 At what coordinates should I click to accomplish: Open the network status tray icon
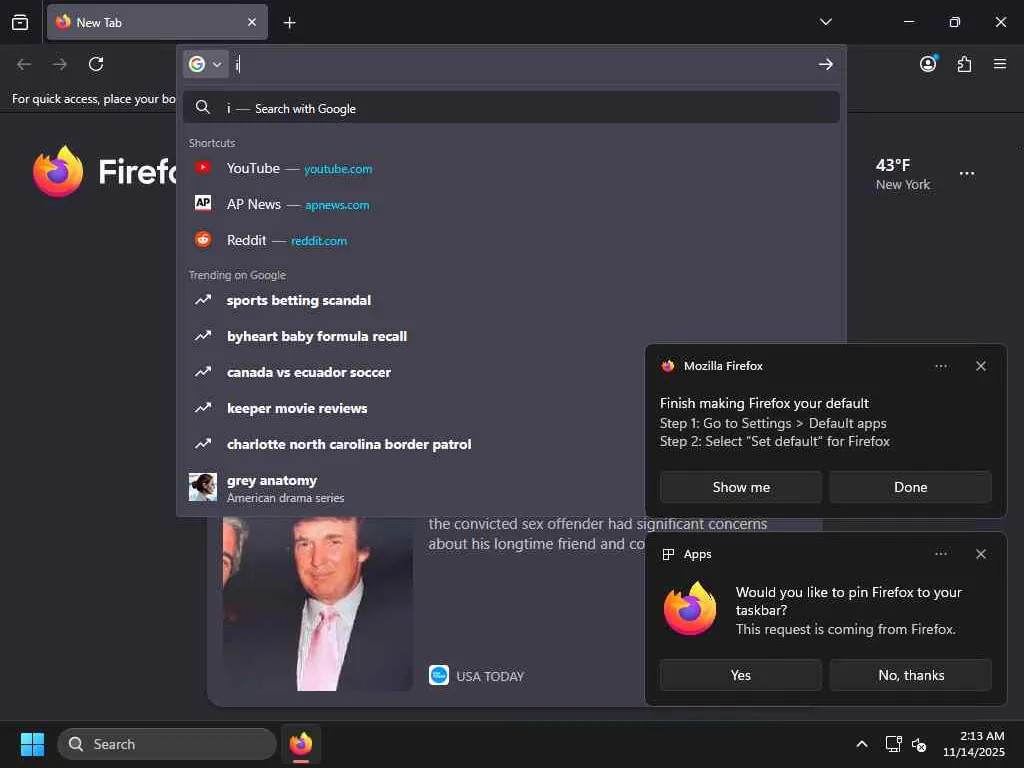click(x=893, y=744)
